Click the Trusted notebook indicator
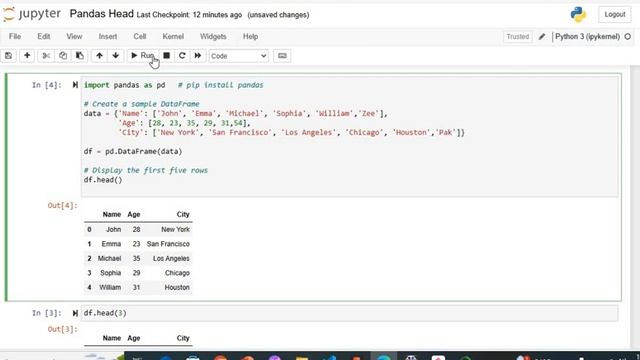The height and width of the screenshot is (360, 640). (x=518, y=37)
